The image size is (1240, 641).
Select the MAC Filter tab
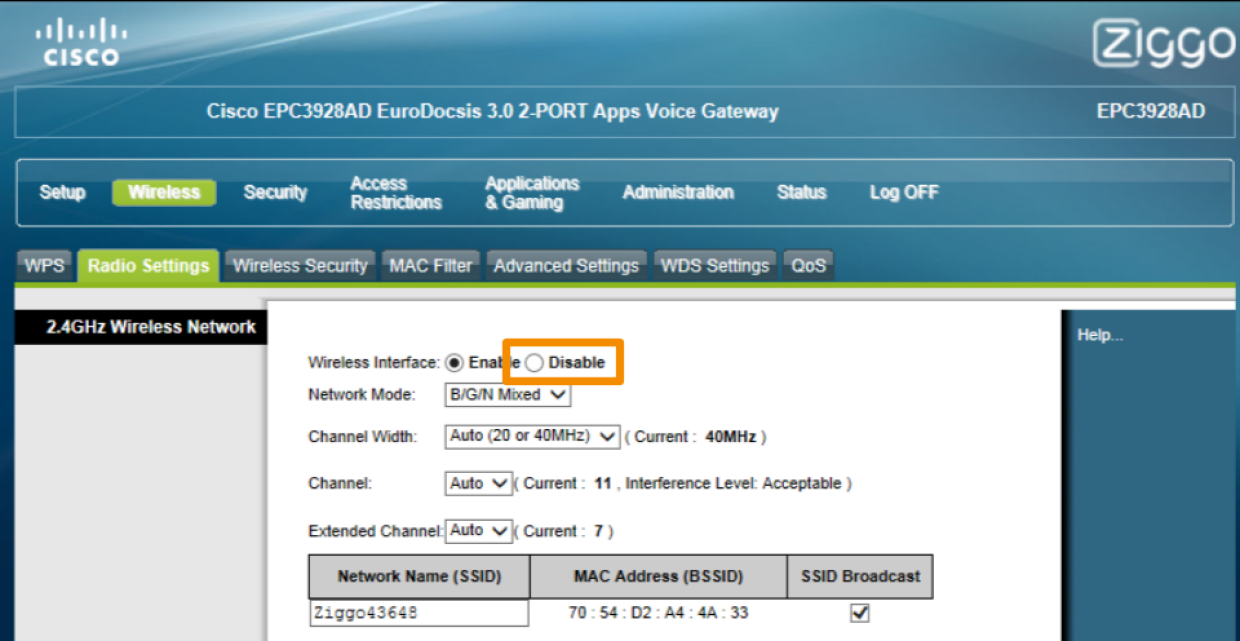click(430, 266)
